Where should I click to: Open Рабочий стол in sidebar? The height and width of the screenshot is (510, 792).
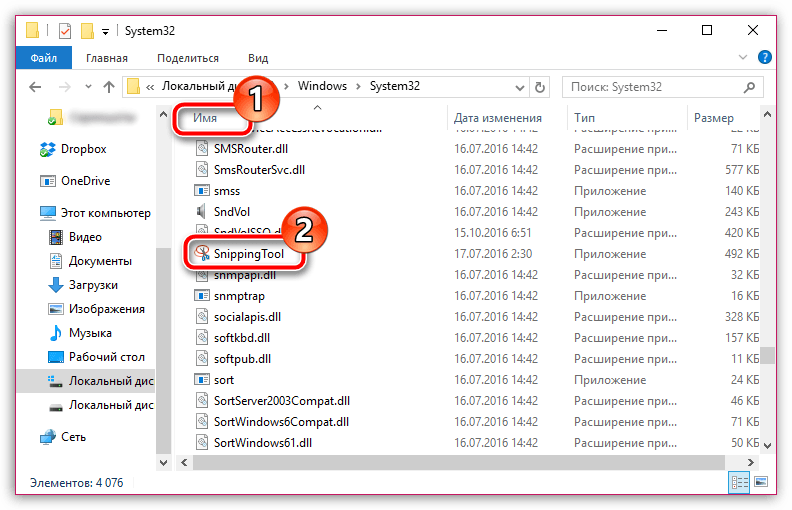(107, 357)
